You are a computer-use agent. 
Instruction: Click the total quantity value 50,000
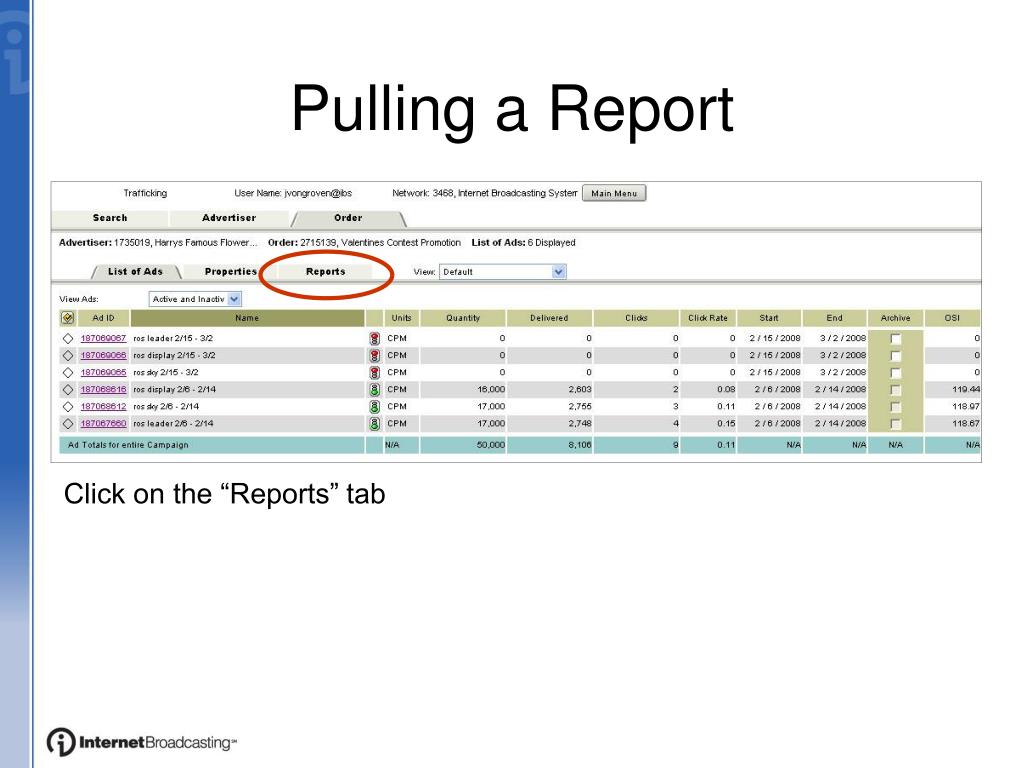[490, 445]
